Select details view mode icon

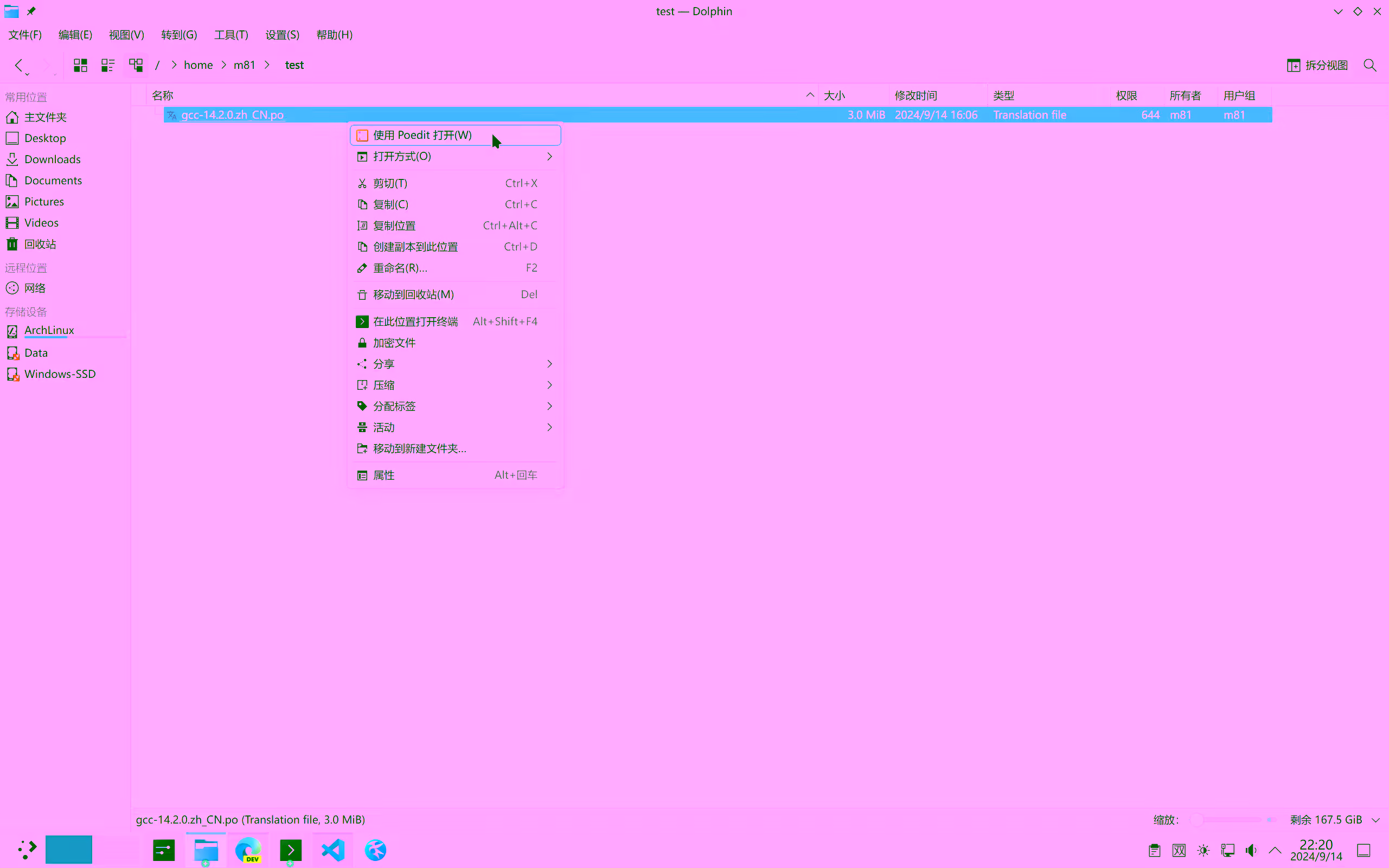point(136,65)
